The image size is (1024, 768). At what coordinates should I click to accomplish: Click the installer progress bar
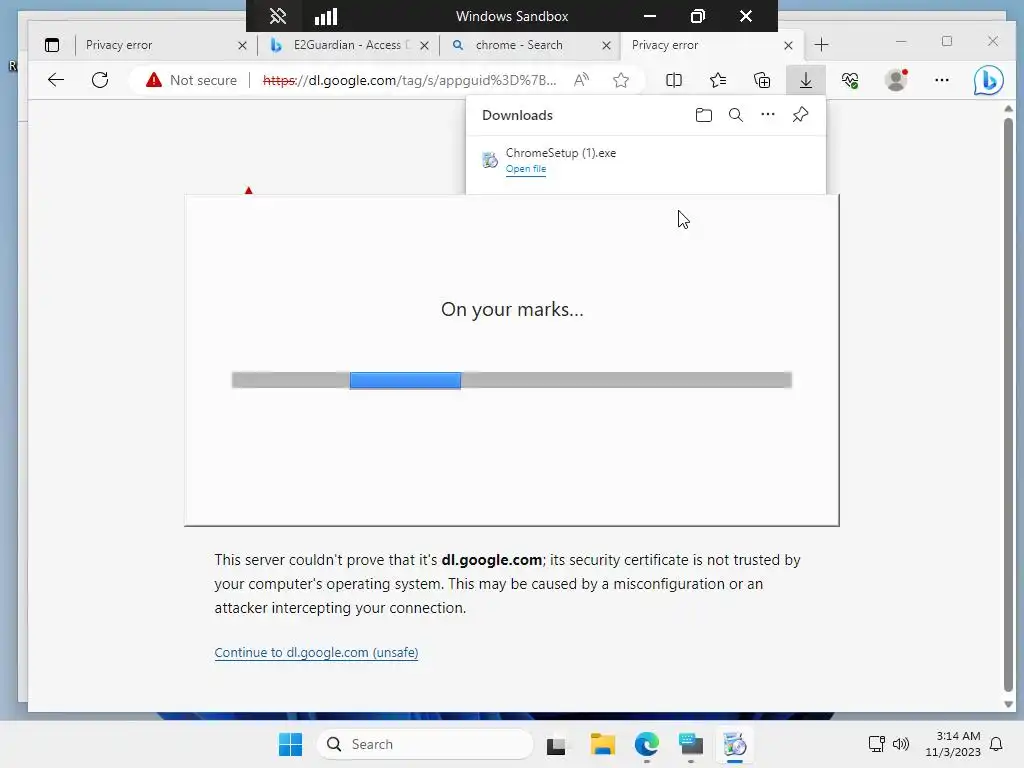tap(512, 380)
